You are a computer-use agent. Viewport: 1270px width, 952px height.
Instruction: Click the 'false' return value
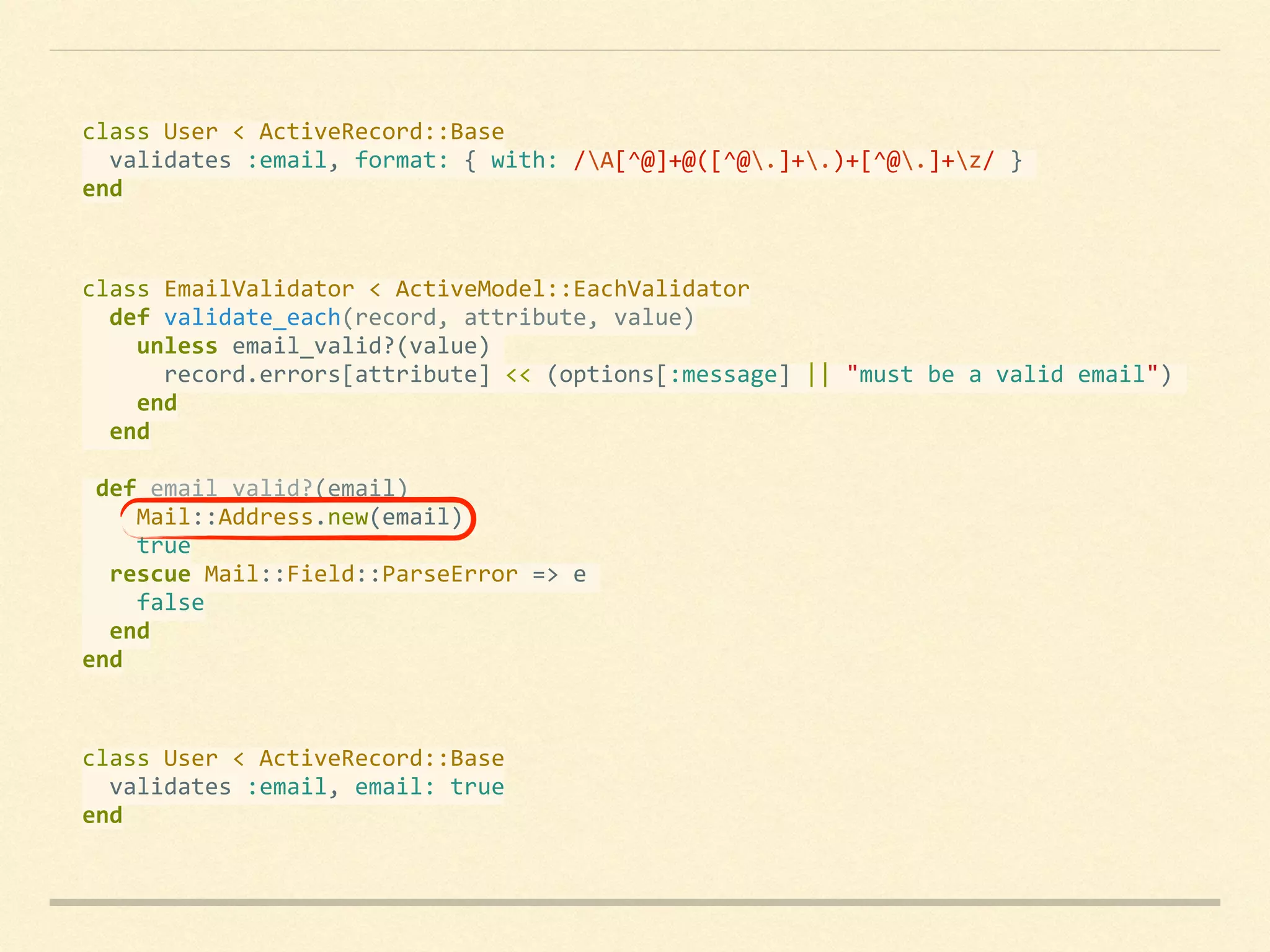click(171, 602)
